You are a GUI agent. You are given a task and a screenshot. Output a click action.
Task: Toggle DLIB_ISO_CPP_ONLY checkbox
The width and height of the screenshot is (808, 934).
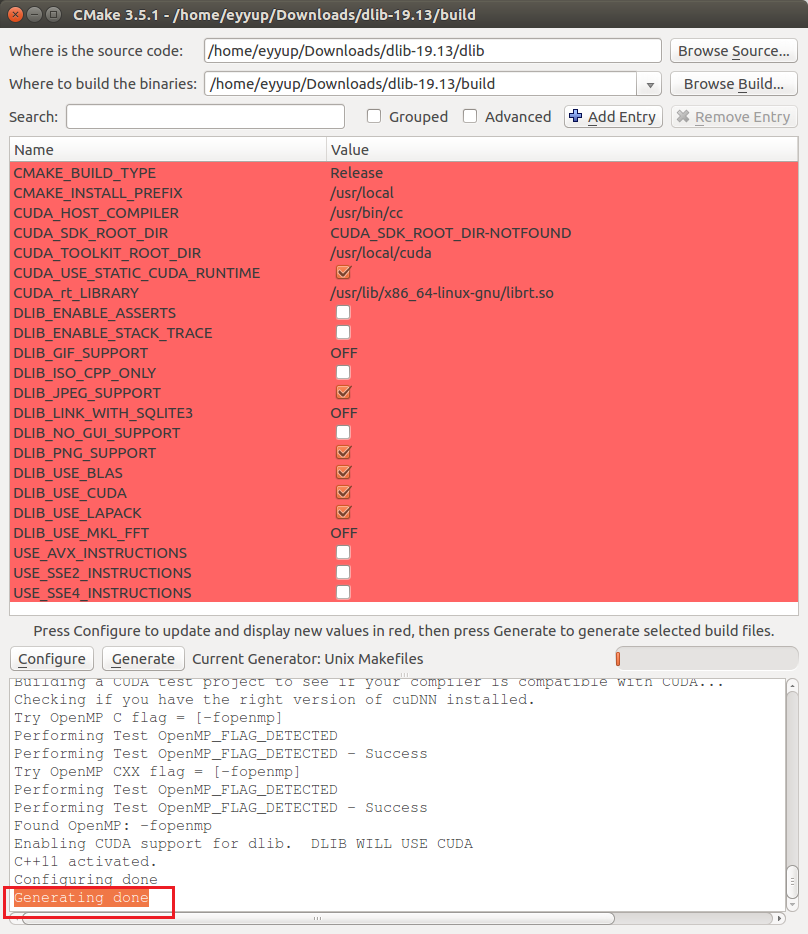pyautogui.click(x=343, y=373)
